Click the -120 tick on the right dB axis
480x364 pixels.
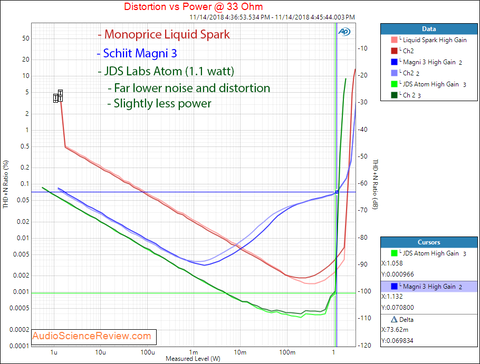click(364, 345)
